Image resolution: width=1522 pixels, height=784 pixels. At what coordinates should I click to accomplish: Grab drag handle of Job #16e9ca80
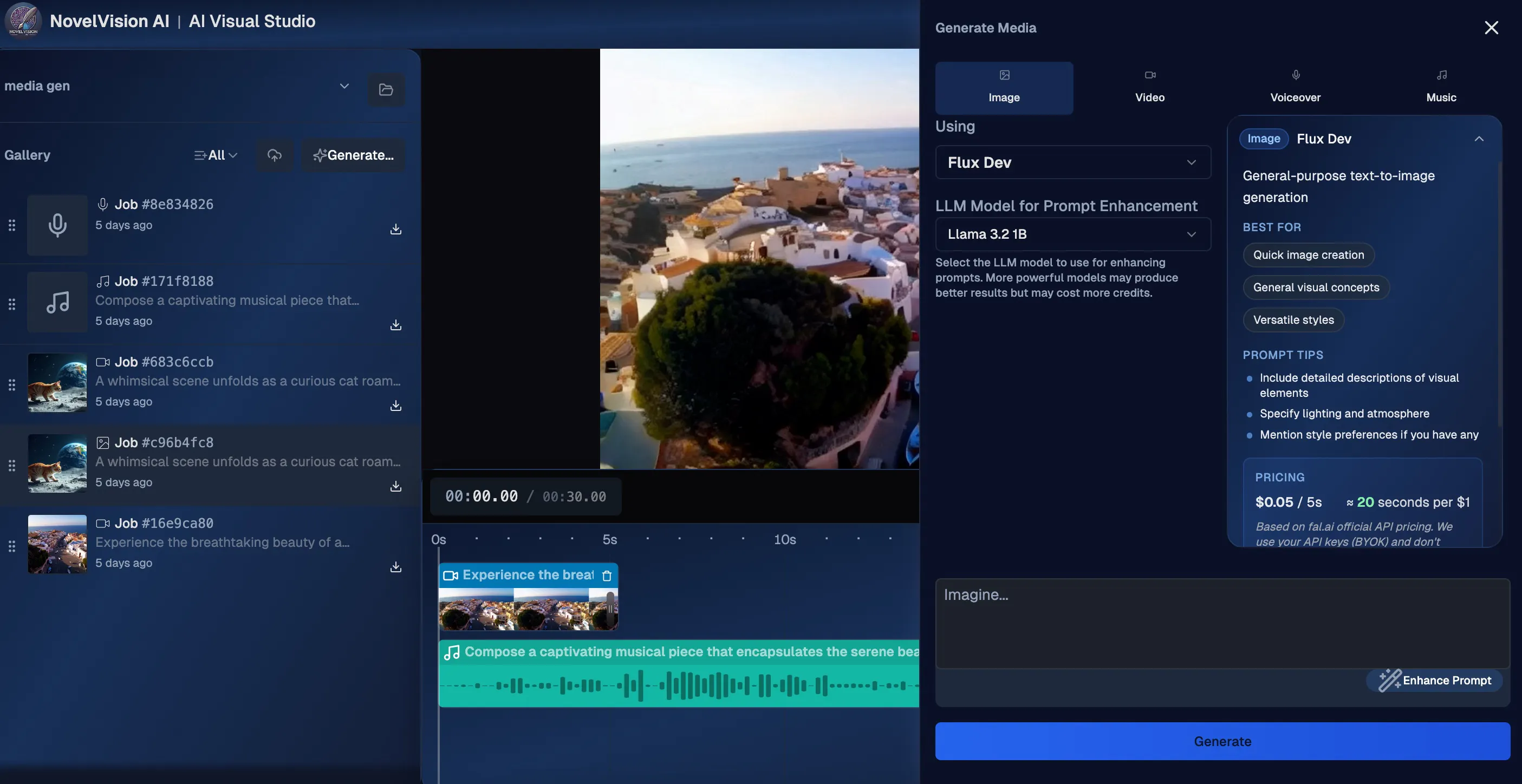(x=12, y=546)
